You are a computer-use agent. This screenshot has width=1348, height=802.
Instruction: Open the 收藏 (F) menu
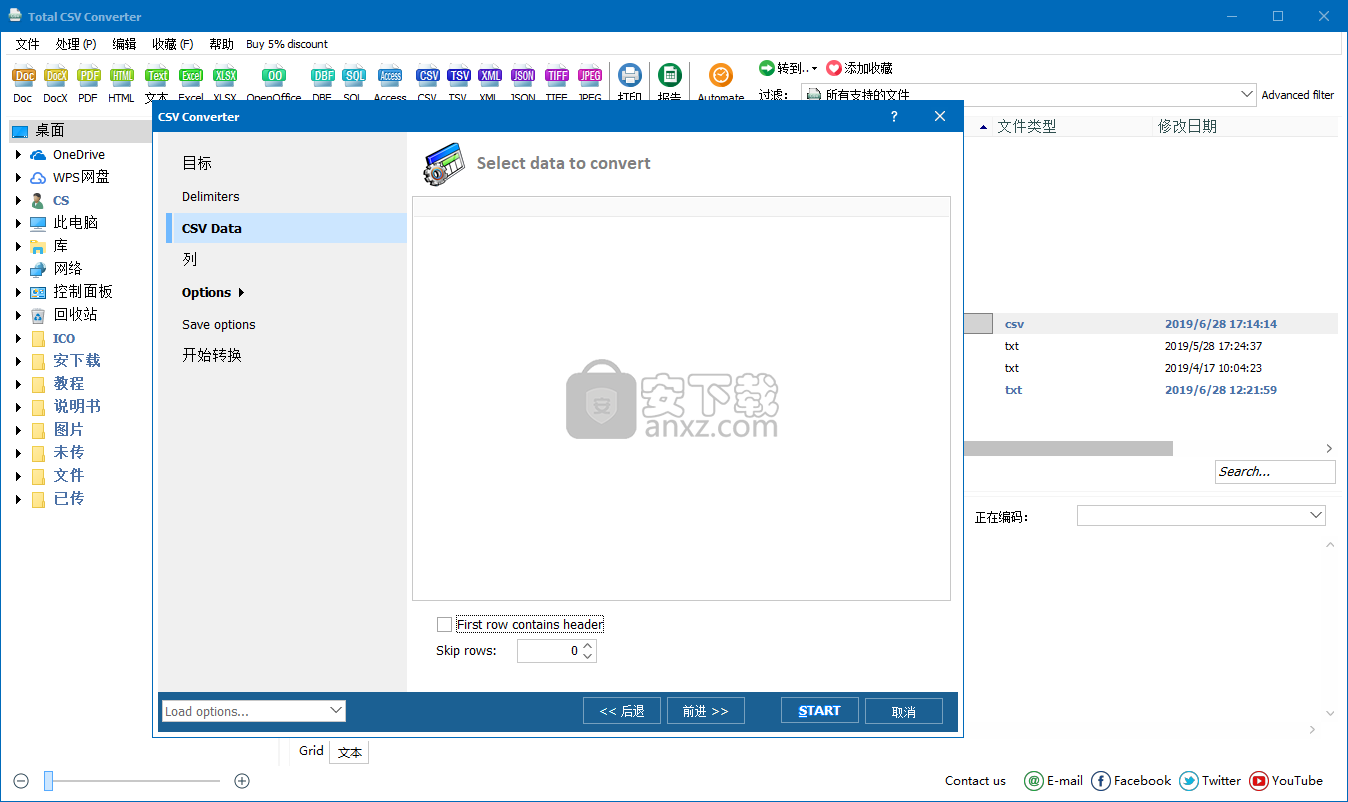(x=173, y=44)
